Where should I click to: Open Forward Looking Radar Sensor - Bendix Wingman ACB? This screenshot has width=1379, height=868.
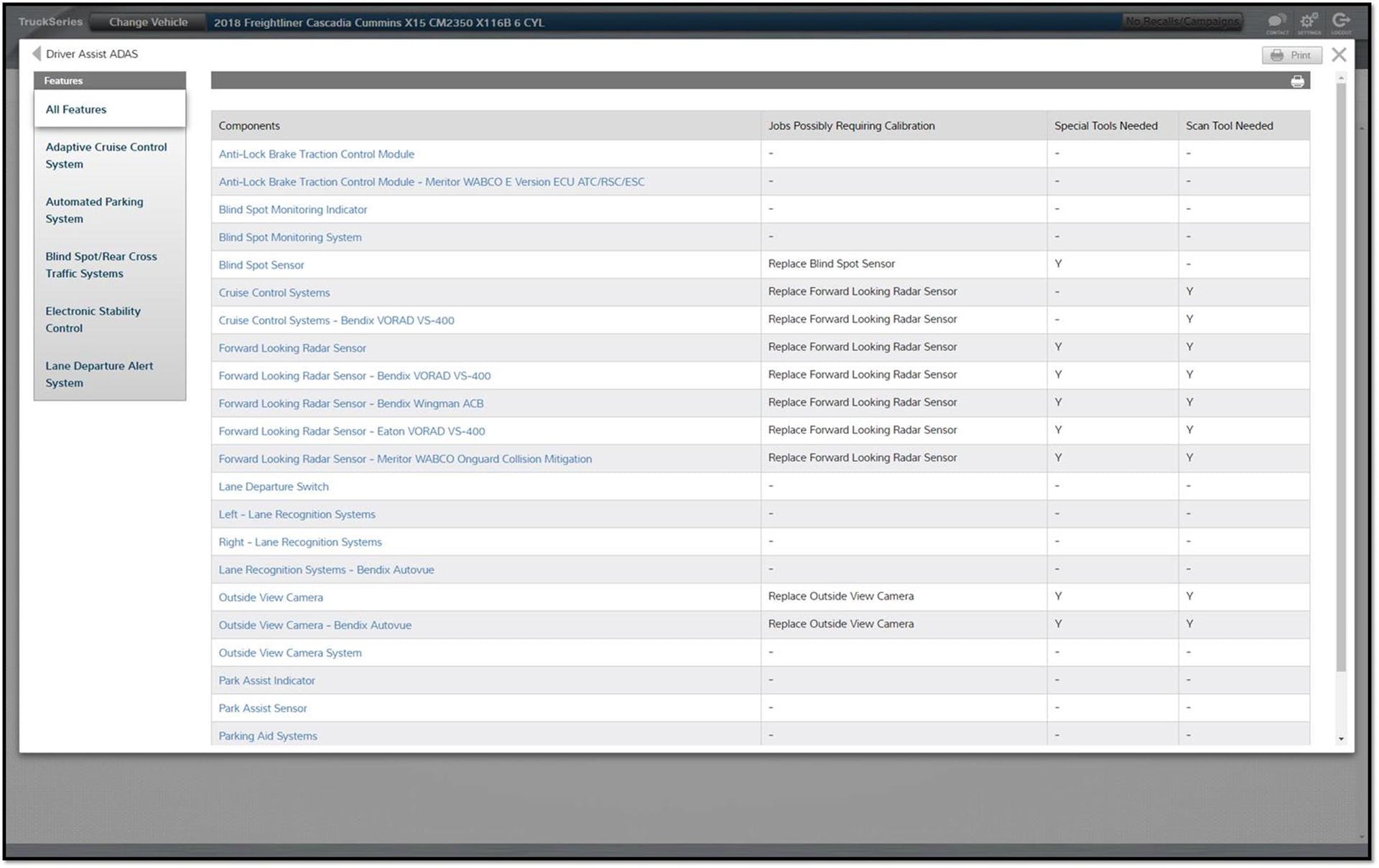[350, 403]
